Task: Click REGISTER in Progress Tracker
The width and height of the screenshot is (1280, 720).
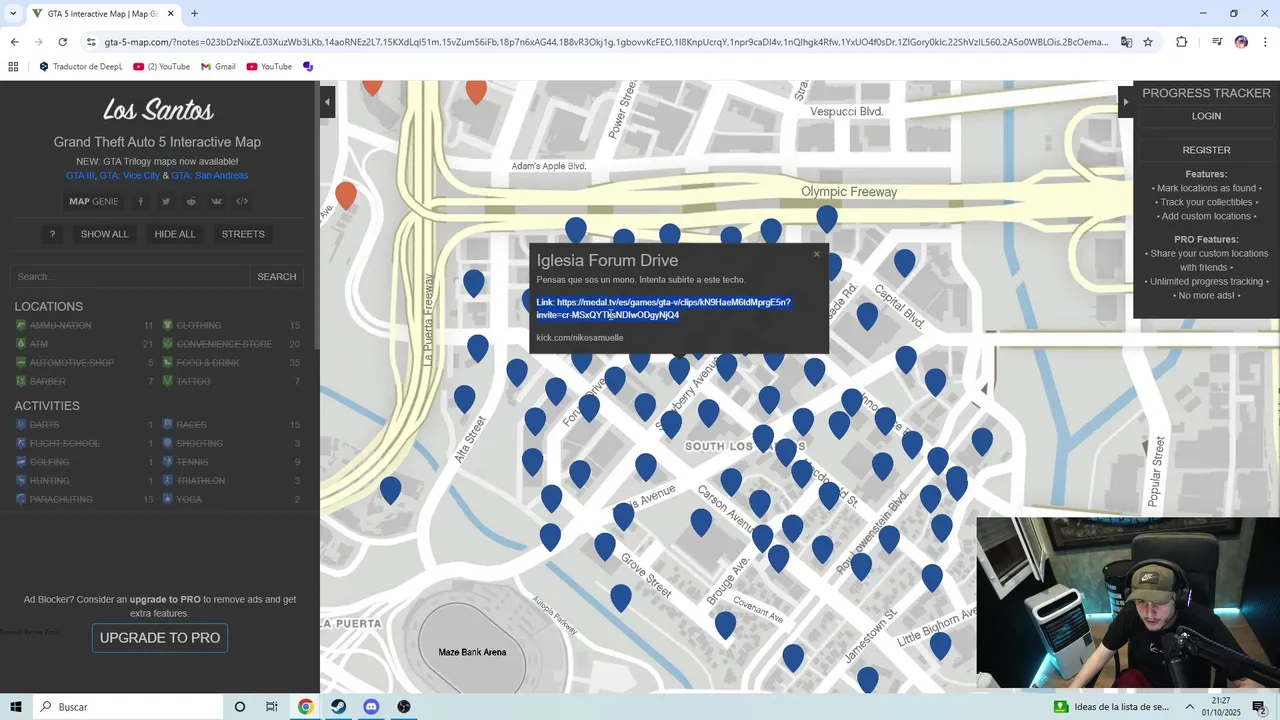Action: [1206, 150]
